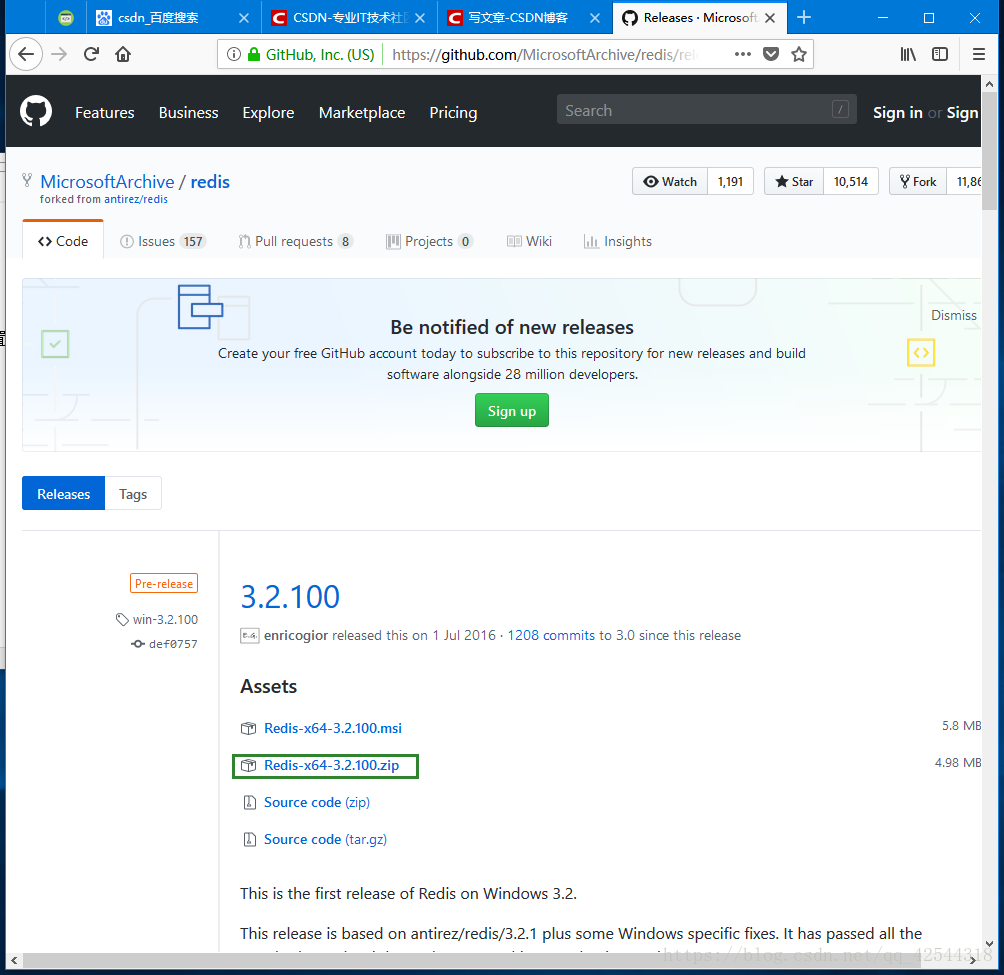Screen dimensions: 1004x975
Task: Click the 1208 commits link
Action: click(551, 635)
